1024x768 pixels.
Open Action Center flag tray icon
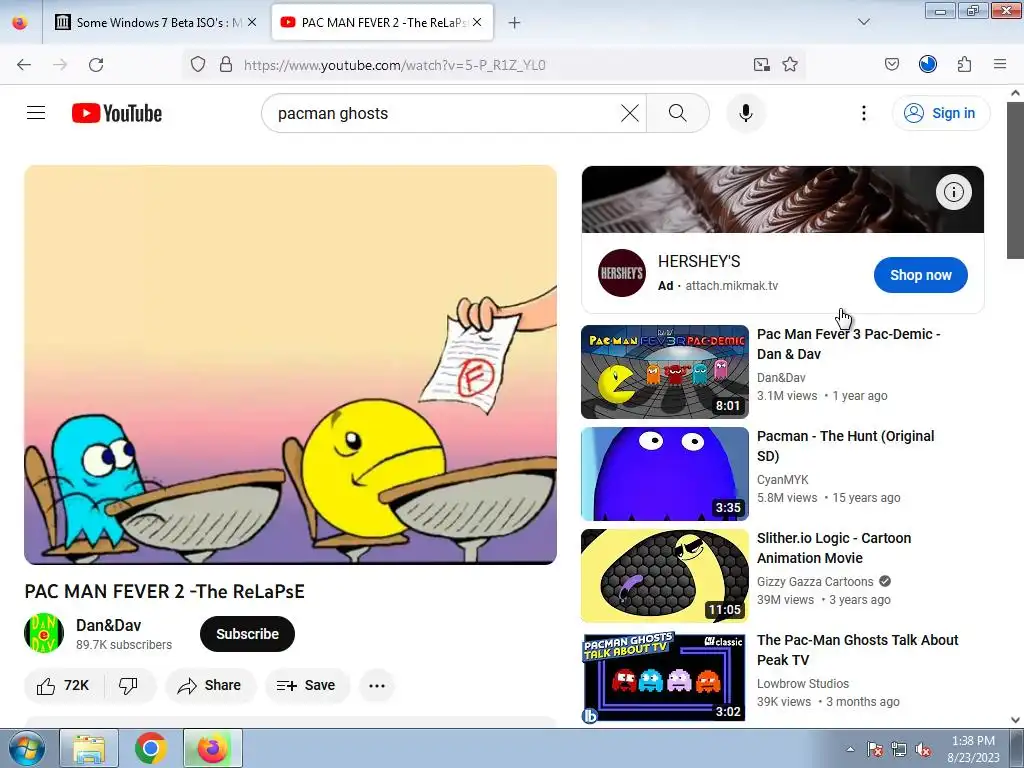(874, 749)
